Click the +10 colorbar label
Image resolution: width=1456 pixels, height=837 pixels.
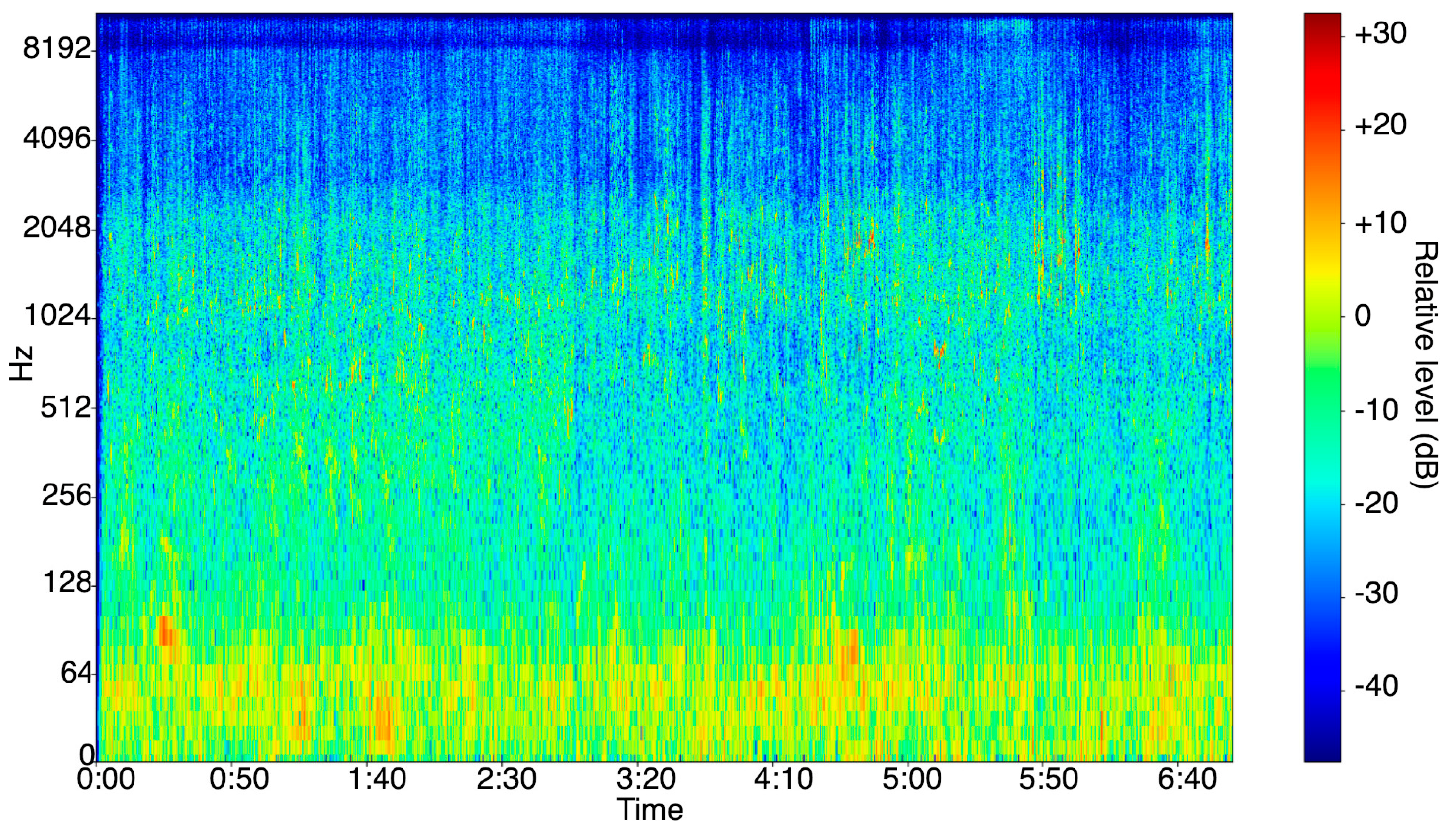1380,222
